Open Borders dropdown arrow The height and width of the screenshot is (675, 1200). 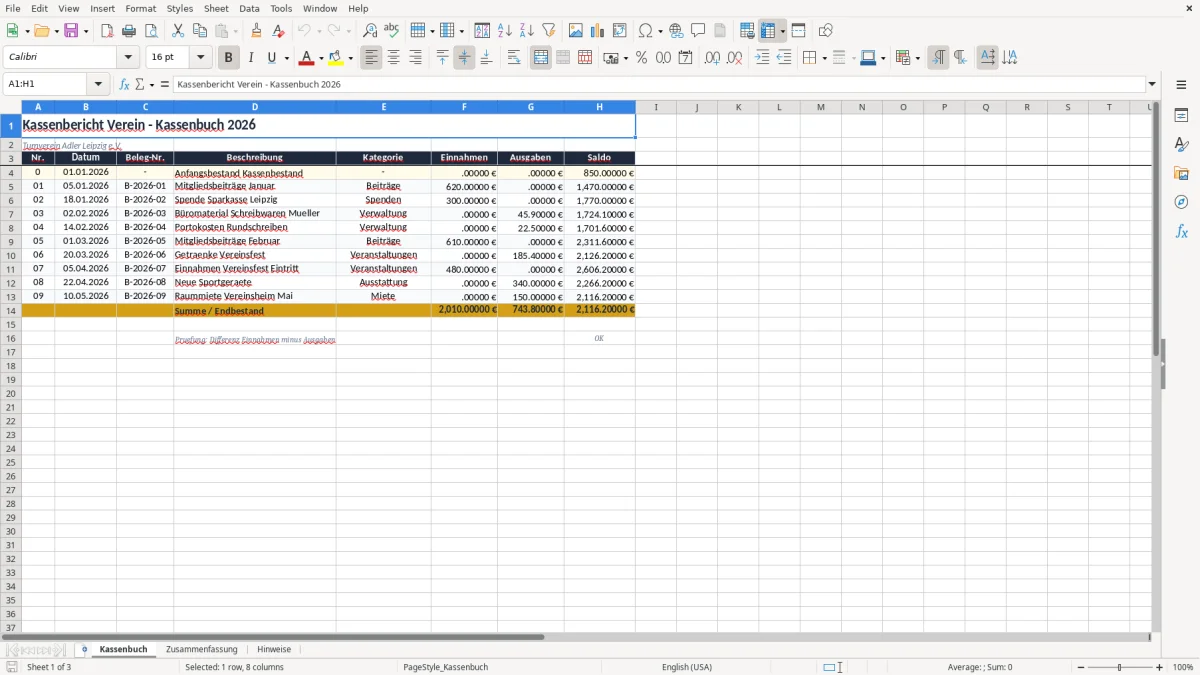tap(824, 59)
